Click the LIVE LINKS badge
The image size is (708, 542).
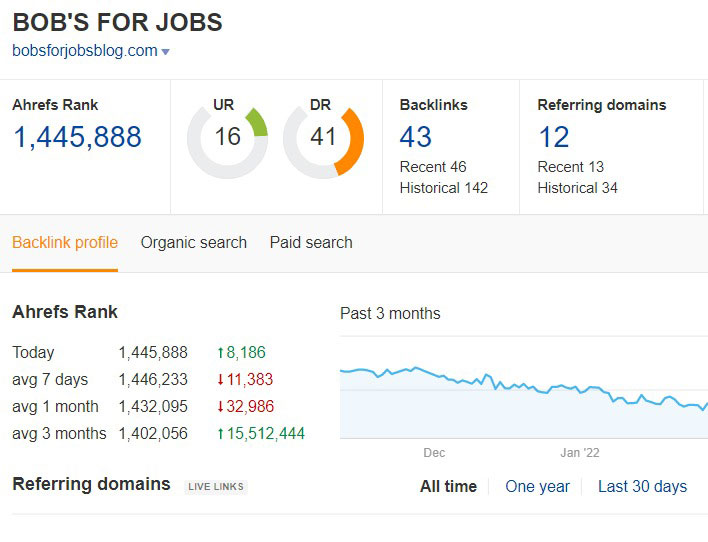[x=216, y=486]
